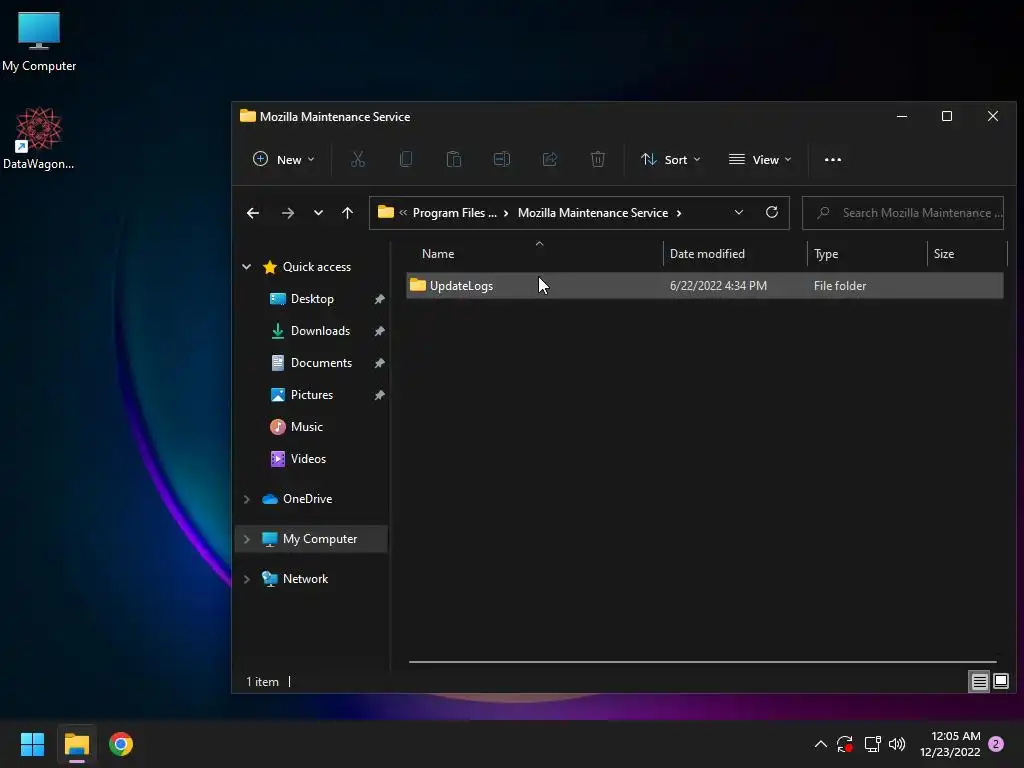The image size is (1024, 768).
Task: Open the See more ellipsis menu
Action: 833,159
